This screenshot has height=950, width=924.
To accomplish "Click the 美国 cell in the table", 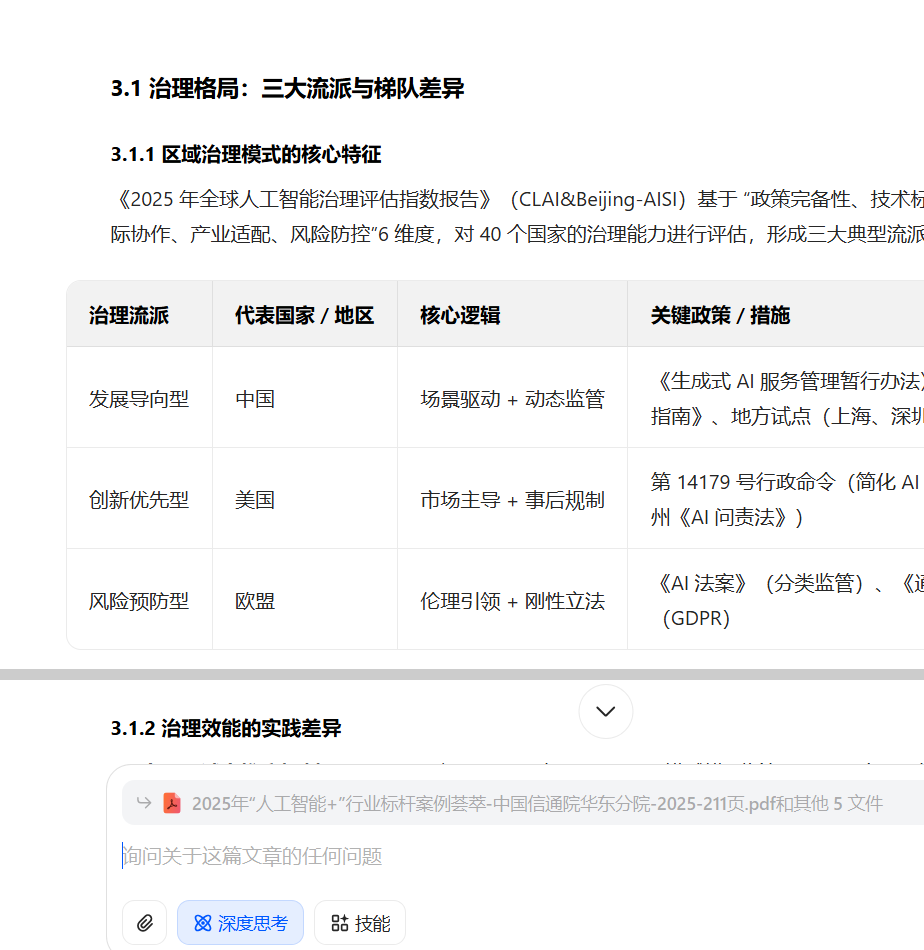I will coord(255,500).
